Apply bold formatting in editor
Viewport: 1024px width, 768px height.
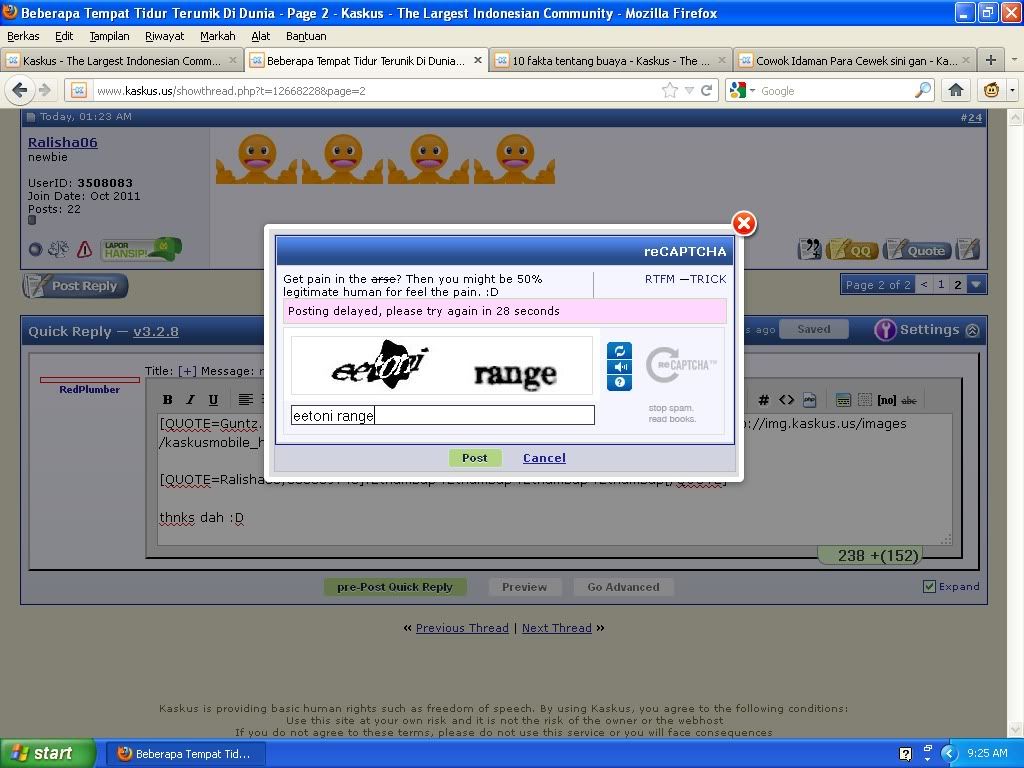(168, 400)
